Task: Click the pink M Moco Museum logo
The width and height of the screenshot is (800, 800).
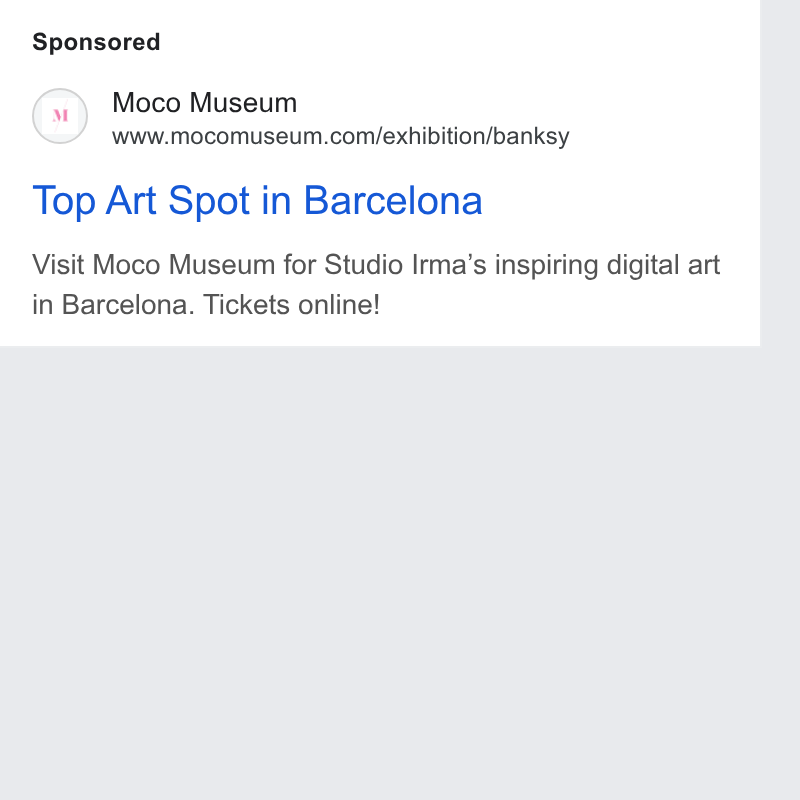Action: pyautogui.click(x=60, y=116)
